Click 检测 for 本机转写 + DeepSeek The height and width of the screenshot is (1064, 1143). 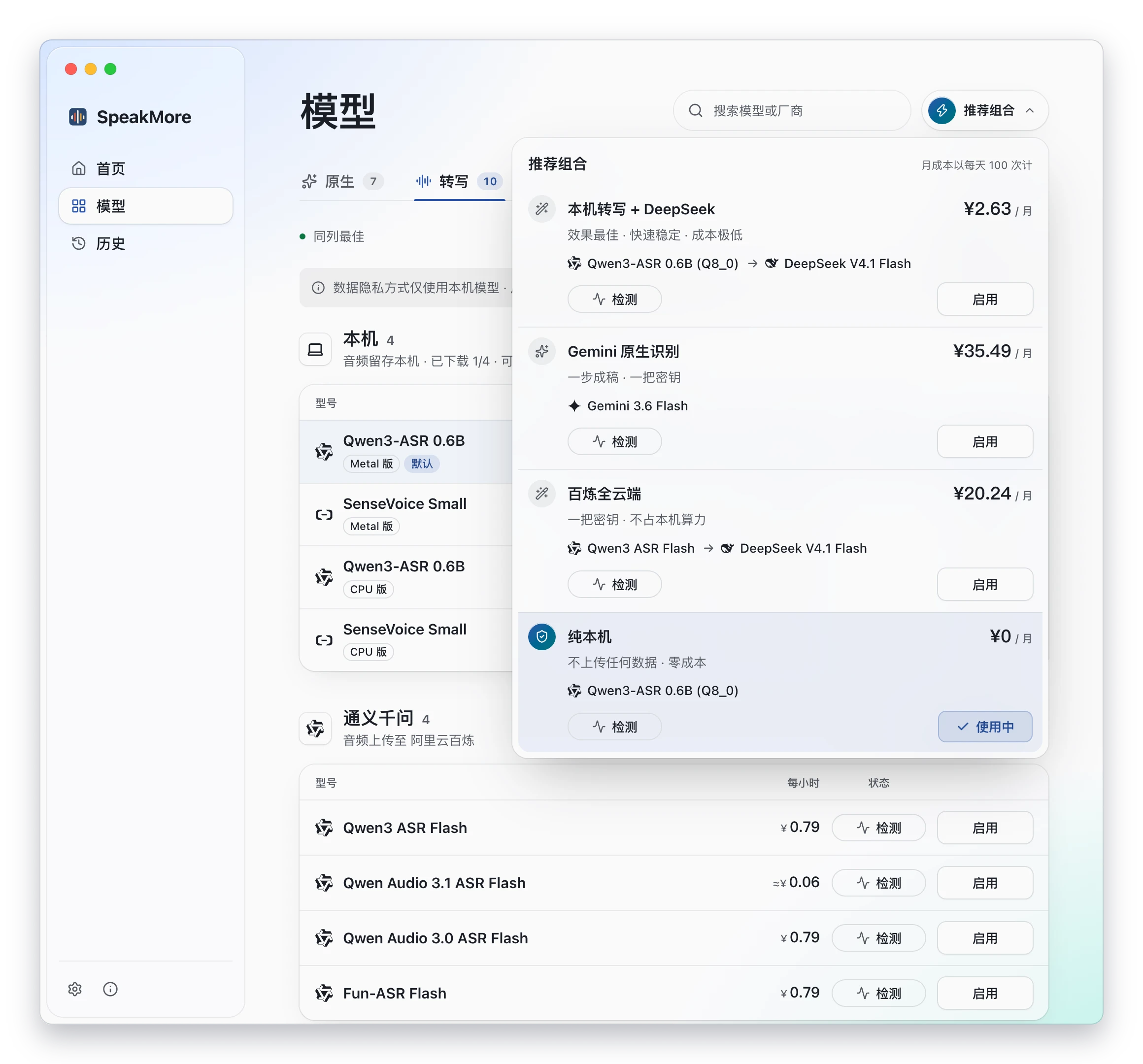click(615, 299)
